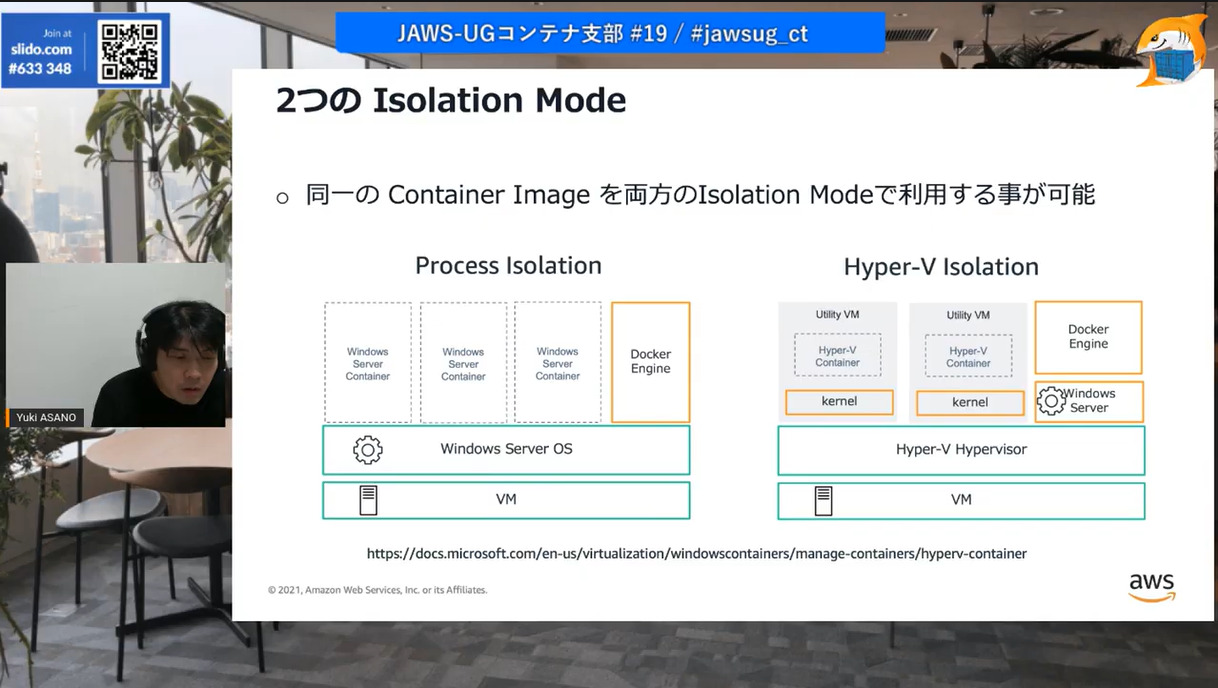Open the docs.microsoft.com hyperv-container link
This screenshot has width=1218, height=688.
(x=697, y=553)
